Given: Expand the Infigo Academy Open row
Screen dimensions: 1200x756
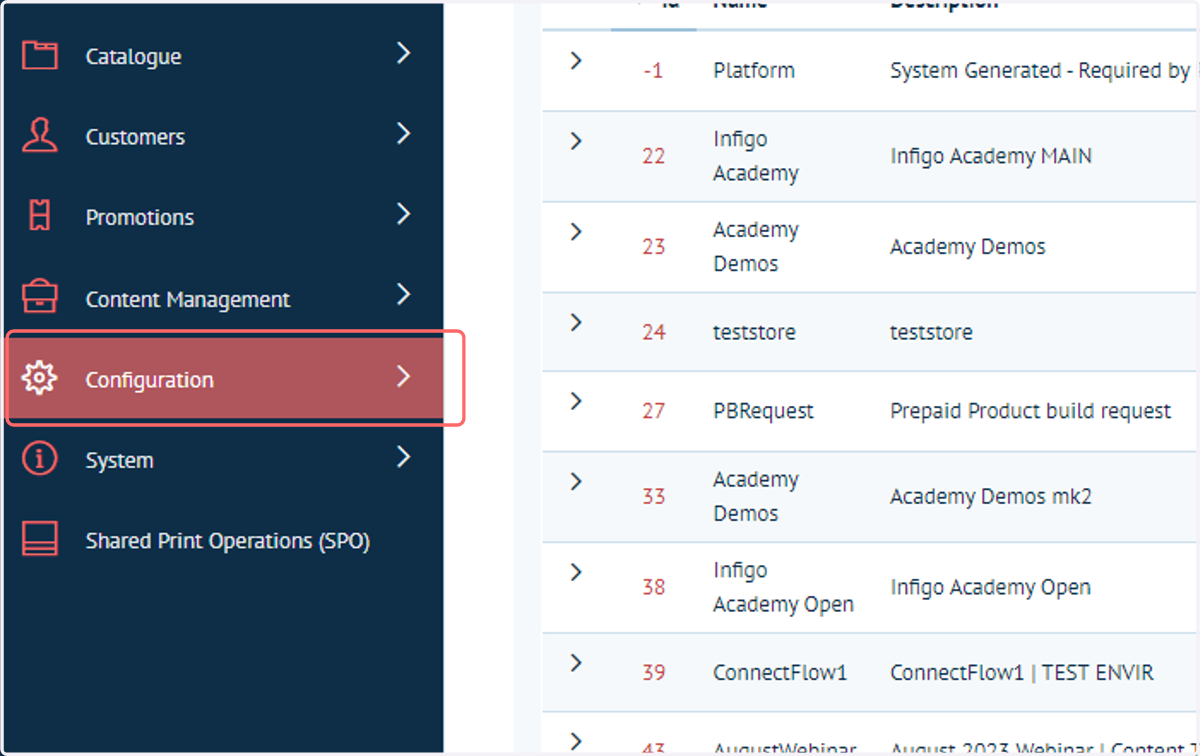Looking at the screenshot, I should [575, 572].
